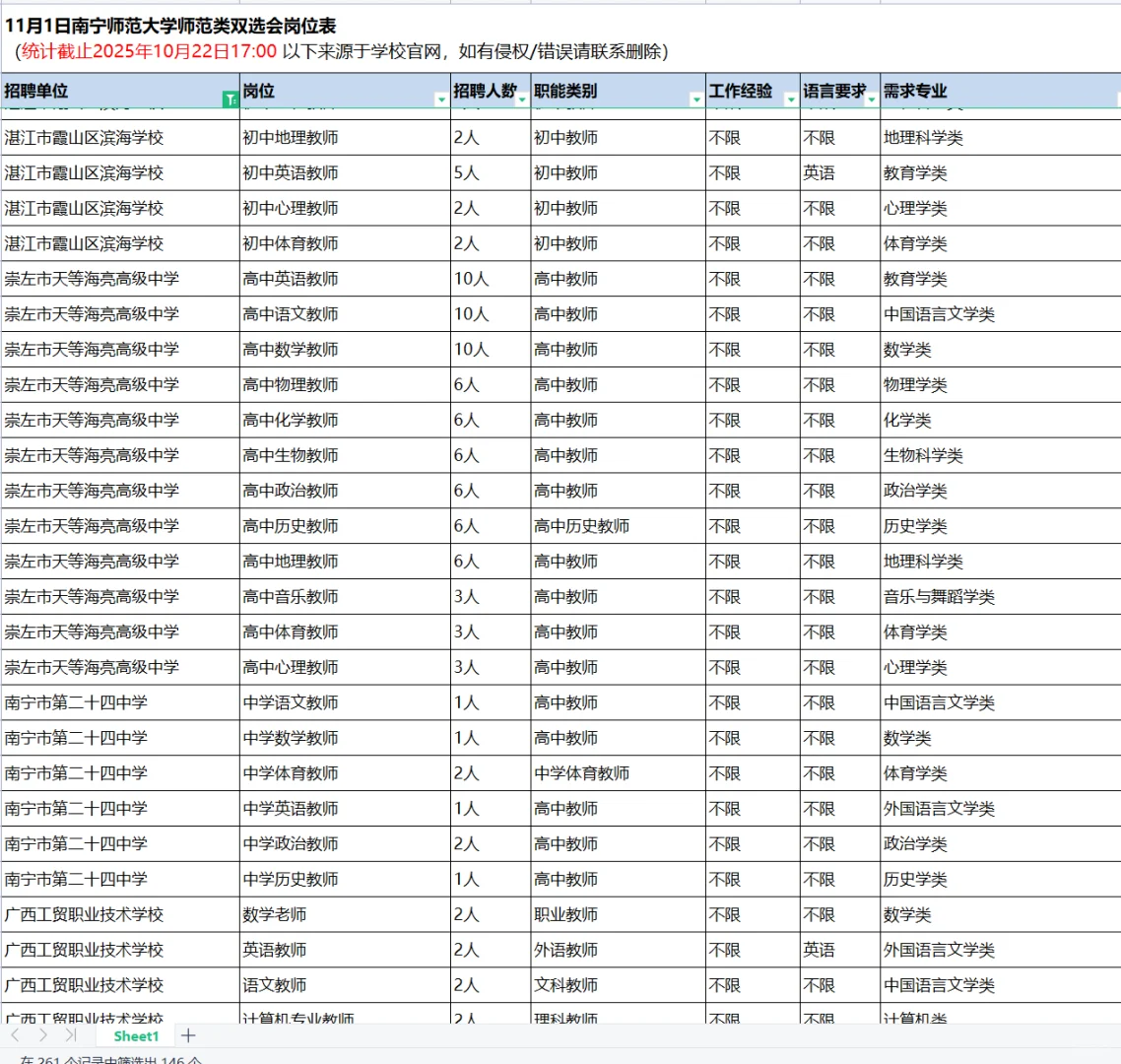The width and height of the screenshot is (1121, 1064).
Task: Select the 高中音乐教师 cell
Action: point(345,596)
